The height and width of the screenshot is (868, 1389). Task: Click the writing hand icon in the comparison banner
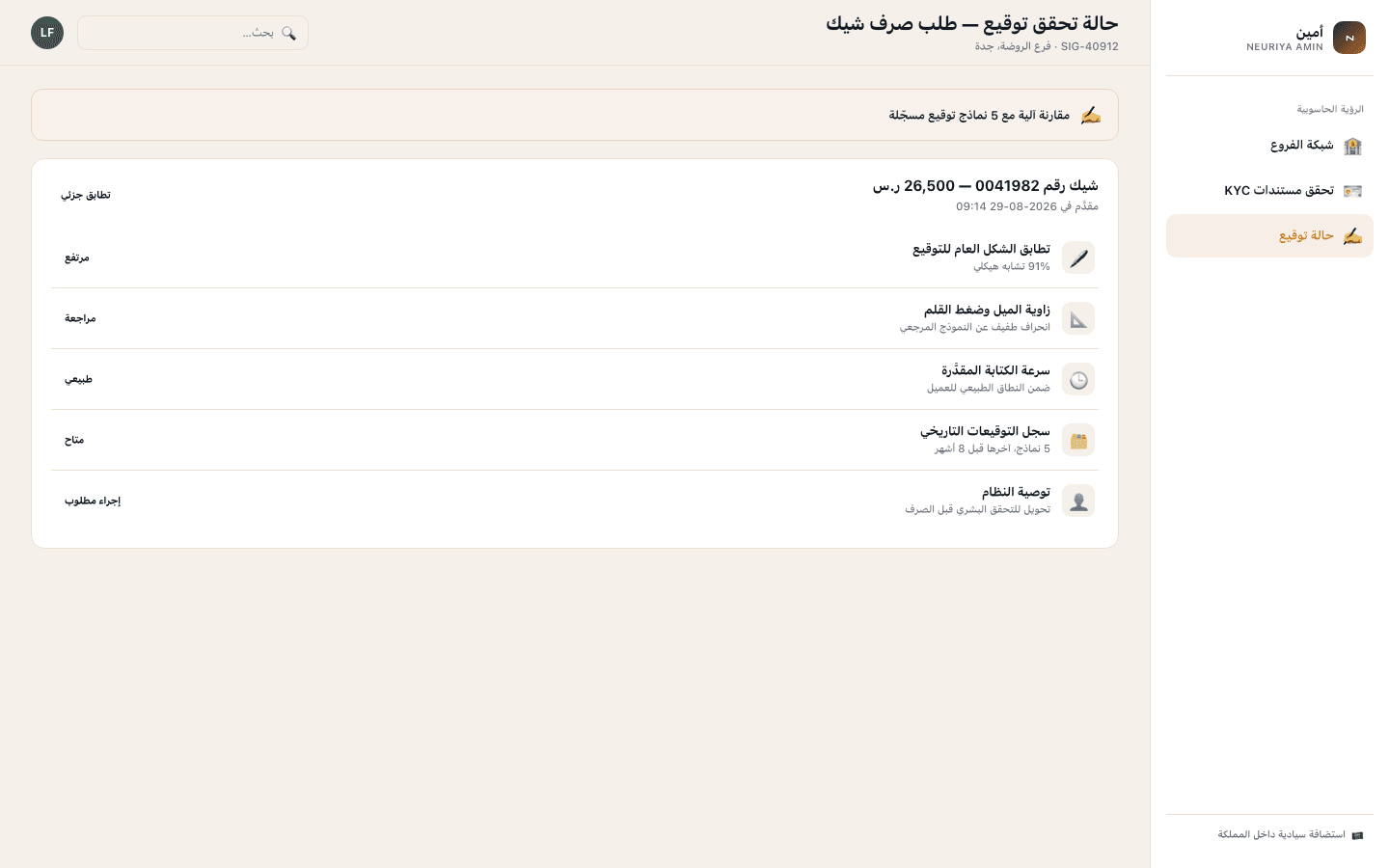1090,115
